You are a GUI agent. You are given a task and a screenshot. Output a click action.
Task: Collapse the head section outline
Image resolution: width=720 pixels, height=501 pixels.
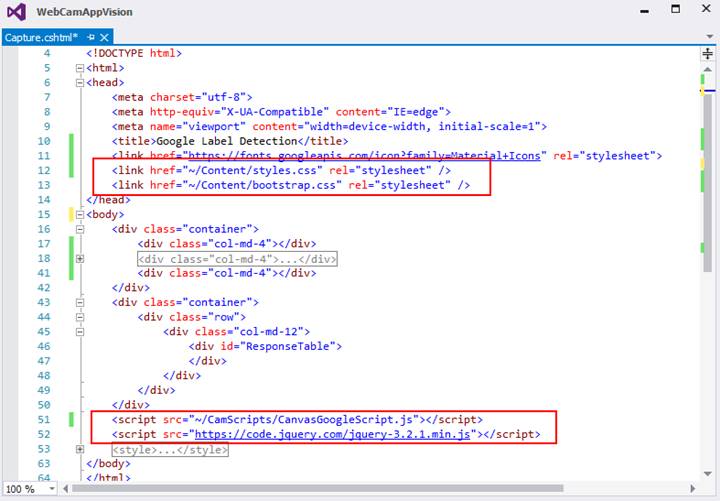[x=80, y=83]
